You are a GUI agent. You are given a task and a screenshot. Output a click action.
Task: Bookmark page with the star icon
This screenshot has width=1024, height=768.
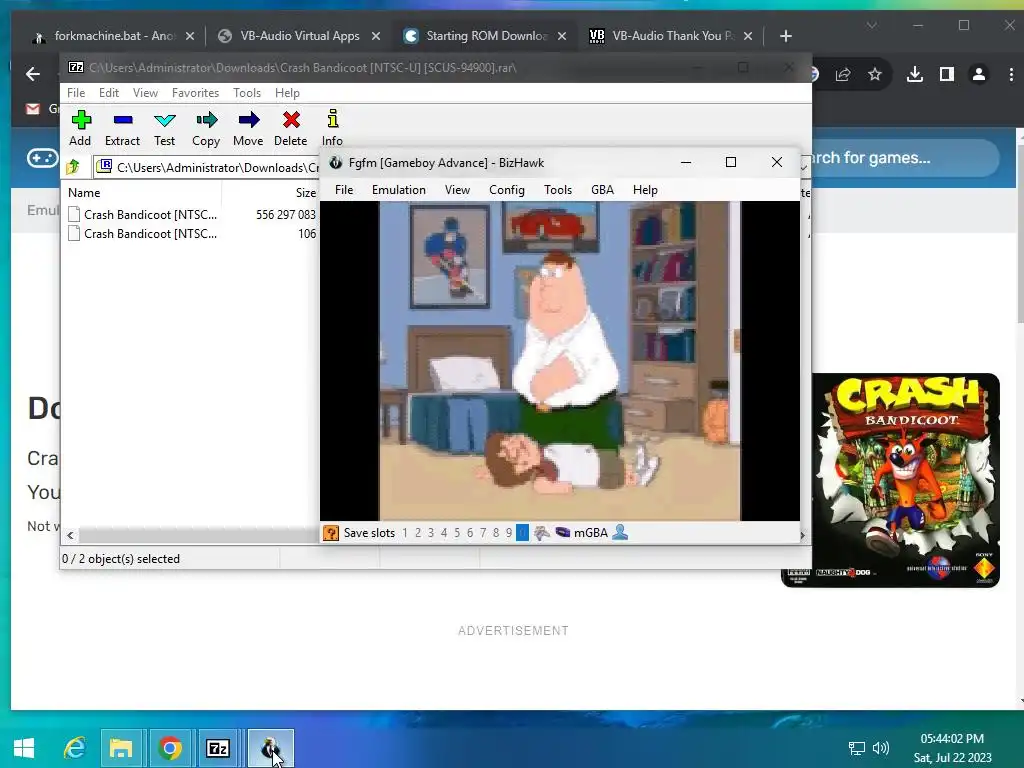click(x=875, y=74)
